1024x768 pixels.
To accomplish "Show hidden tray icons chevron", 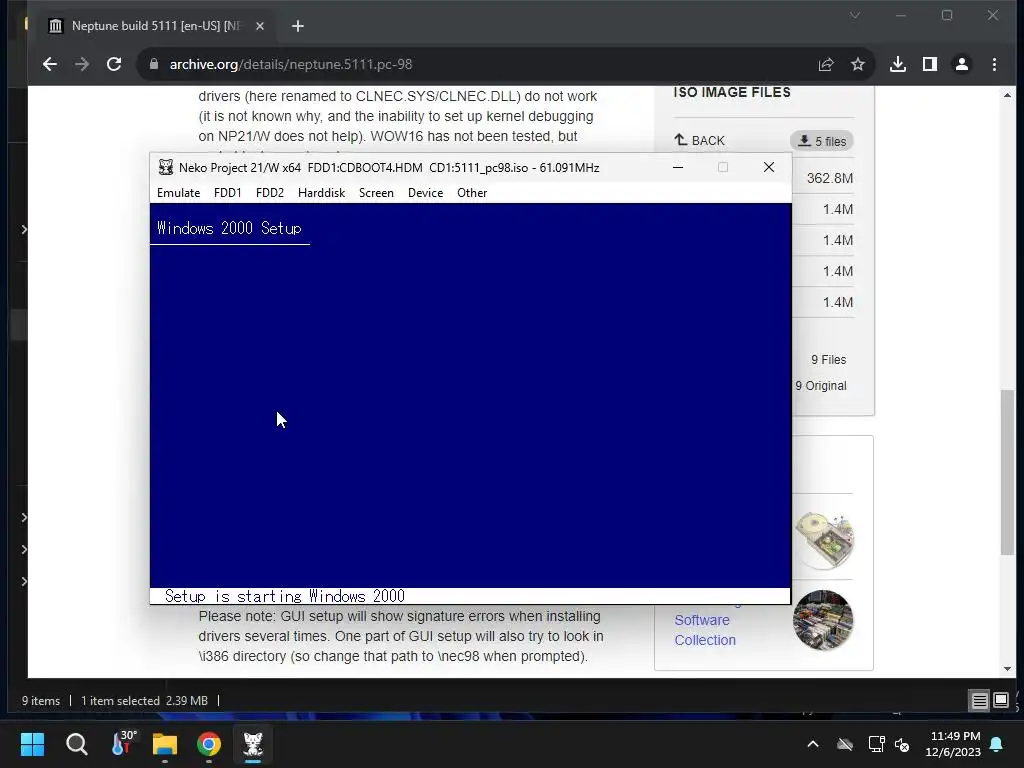I will click(813, 744).
